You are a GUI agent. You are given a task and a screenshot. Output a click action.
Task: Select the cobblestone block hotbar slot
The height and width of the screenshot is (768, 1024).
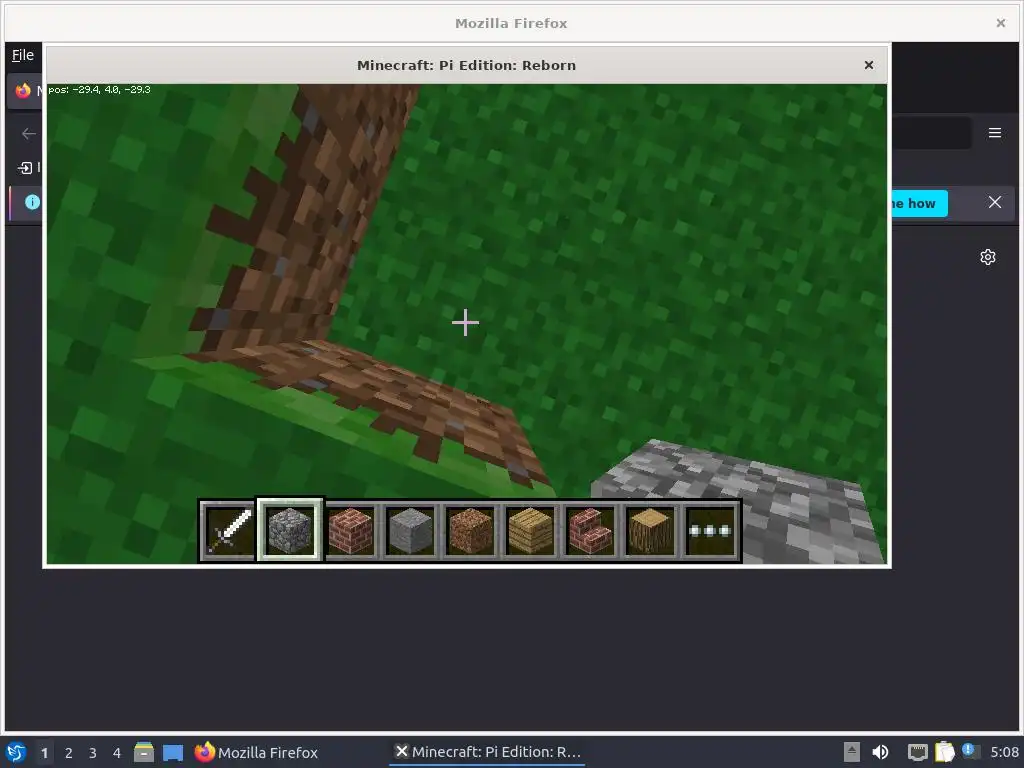point(290,530)
